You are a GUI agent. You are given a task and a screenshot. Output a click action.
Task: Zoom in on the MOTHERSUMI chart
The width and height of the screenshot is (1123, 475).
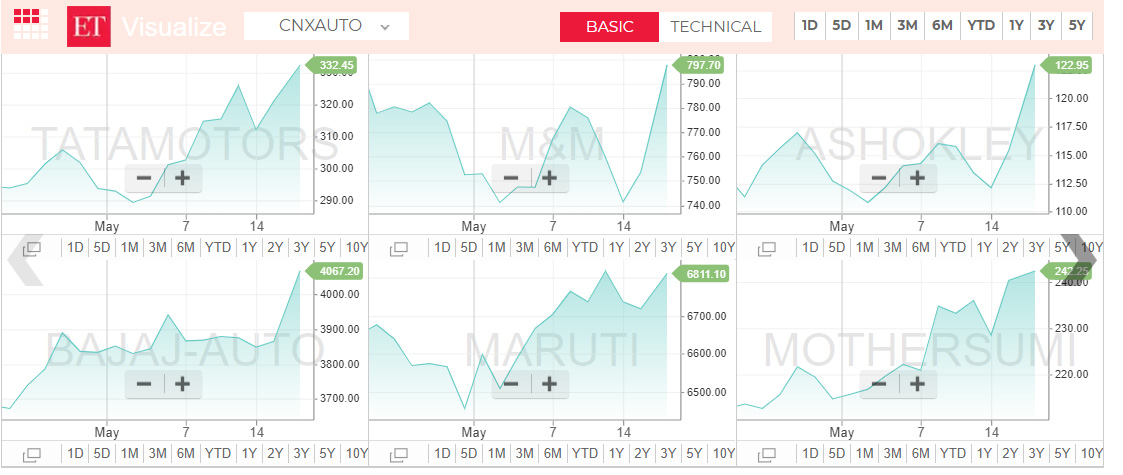coord(917,383)
